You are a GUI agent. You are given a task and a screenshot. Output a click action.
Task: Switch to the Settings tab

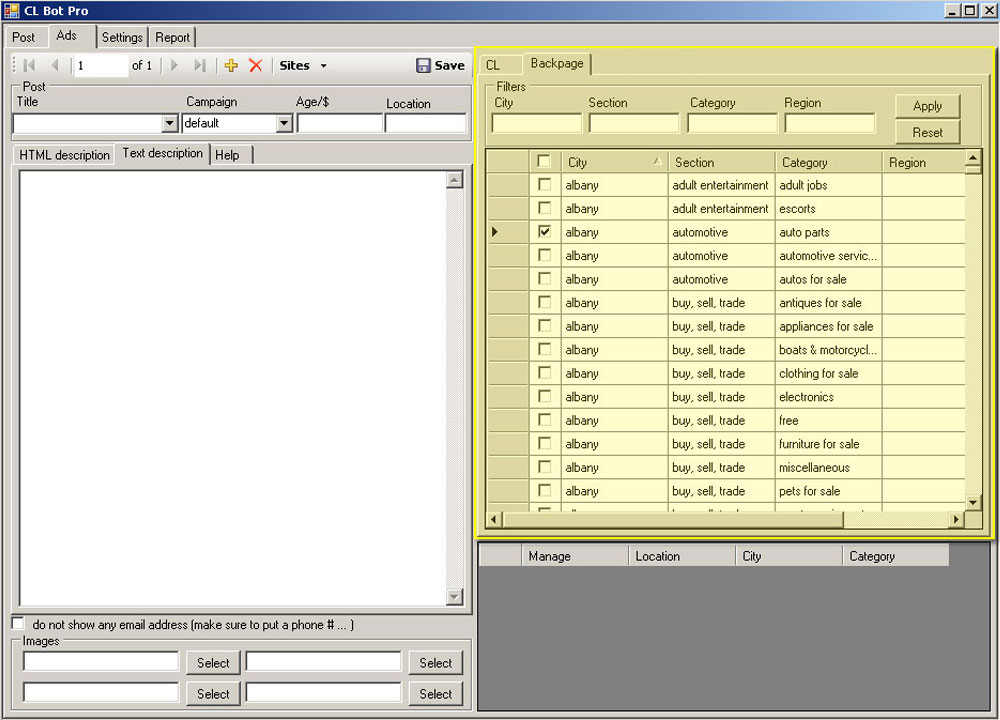(122, 37)
